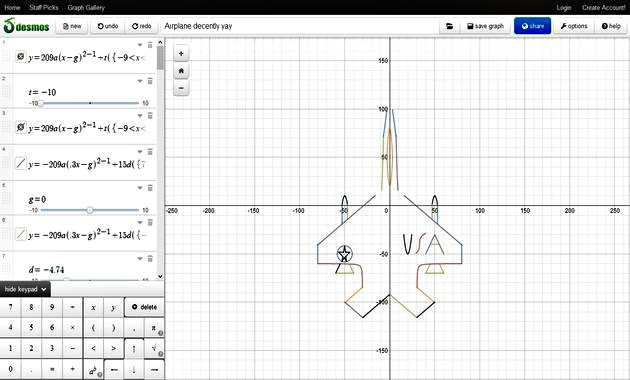Image resolution: width=630 pixels, height=380 pixels.
Task: Click the t slider handle at -10
Action: [41, 103]
